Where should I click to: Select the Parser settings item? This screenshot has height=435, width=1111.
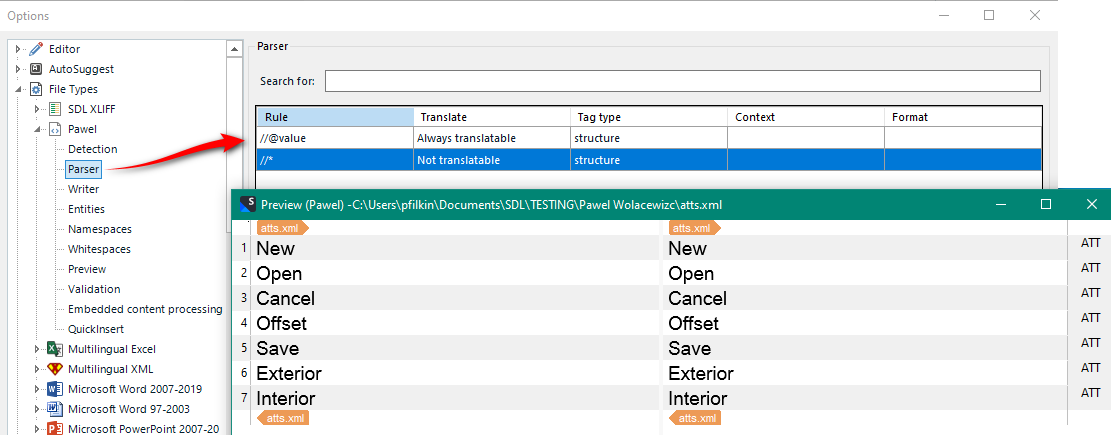point(84,169)
